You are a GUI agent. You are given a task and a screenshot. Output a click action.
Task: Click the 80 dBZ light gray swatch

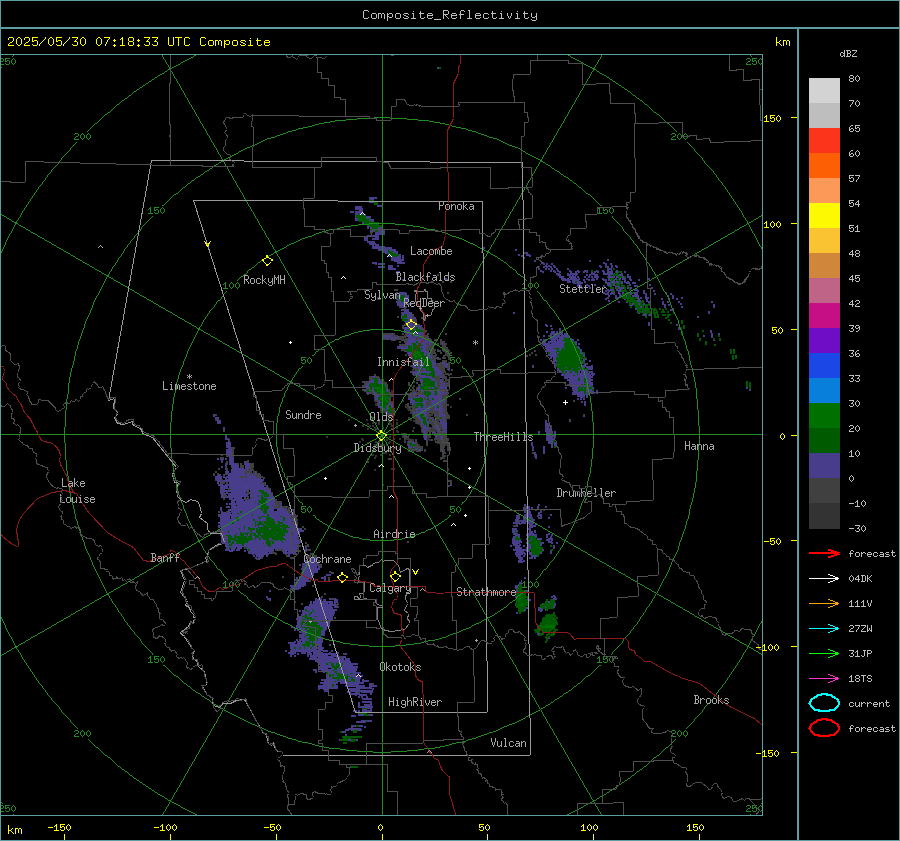point(824,90)
